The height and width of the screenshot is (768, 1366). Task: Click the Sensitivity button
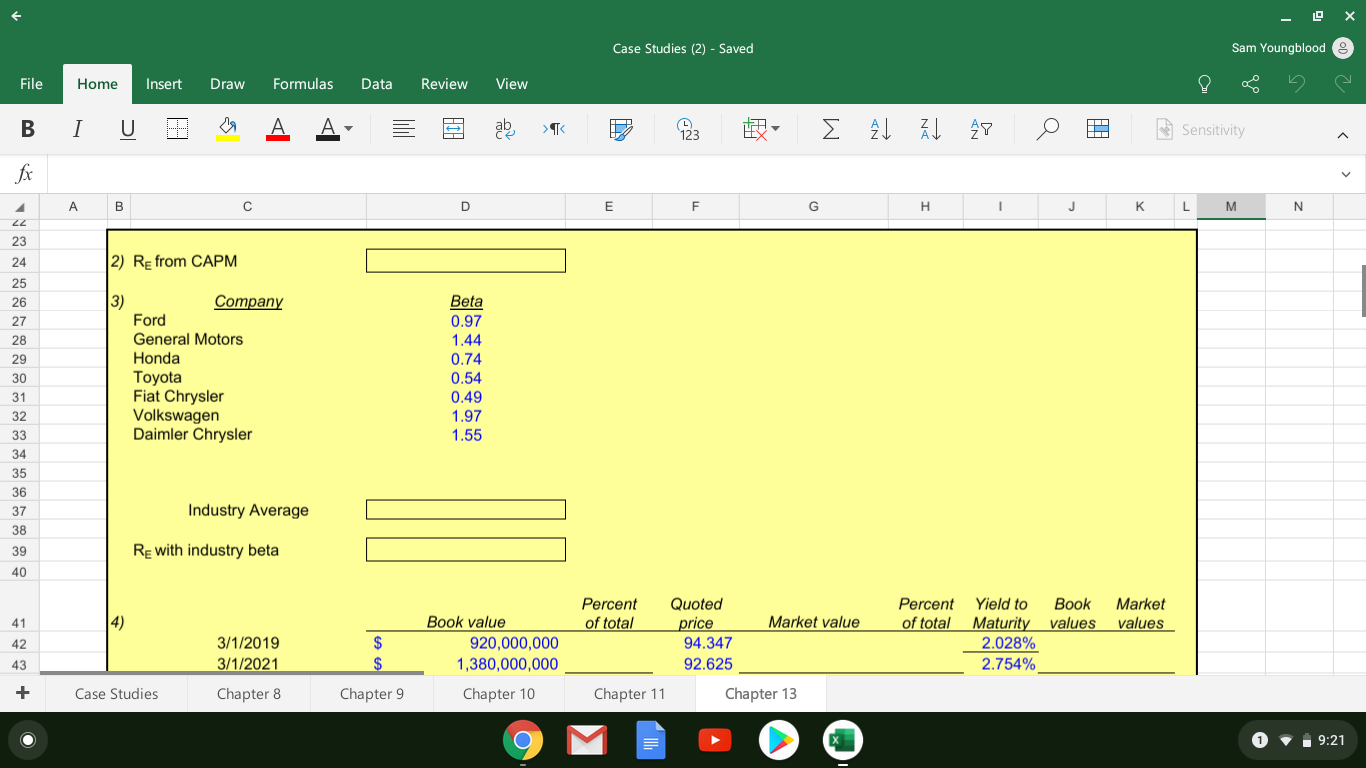click(1200, 130)
